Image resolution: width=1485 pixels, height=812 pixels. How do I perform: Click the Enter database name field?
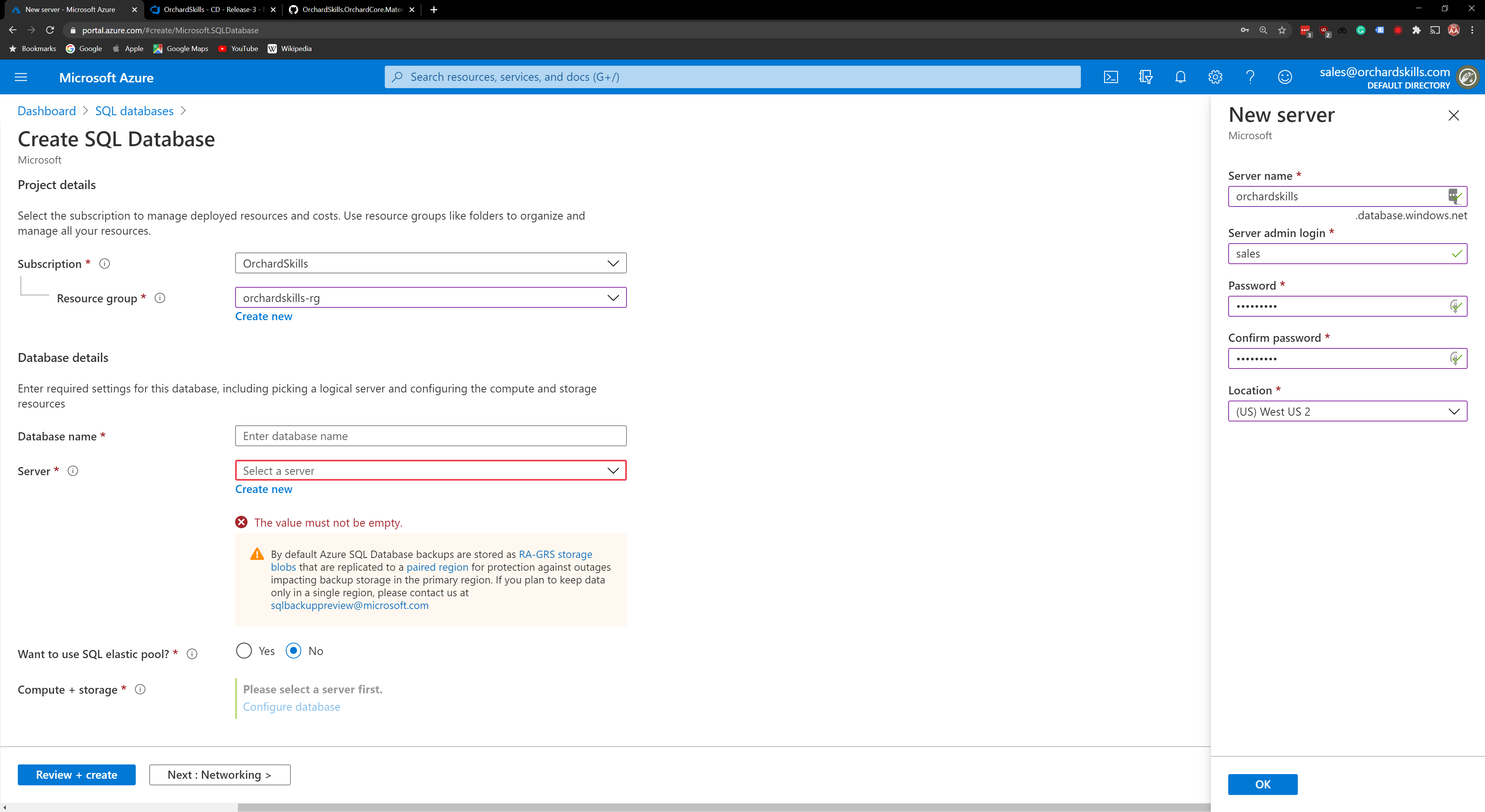click(430, 436)
